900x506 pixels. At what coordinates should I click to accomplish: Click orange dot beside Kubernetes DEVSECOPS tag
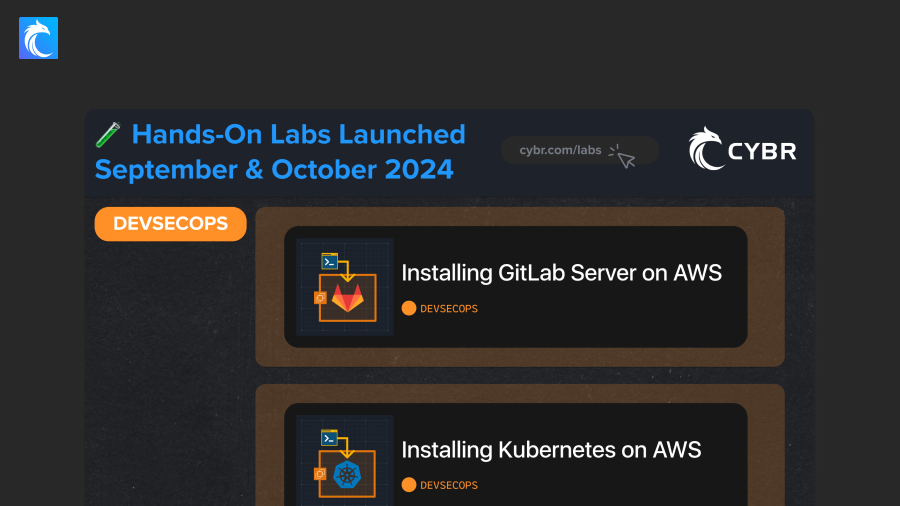point(409,485)
